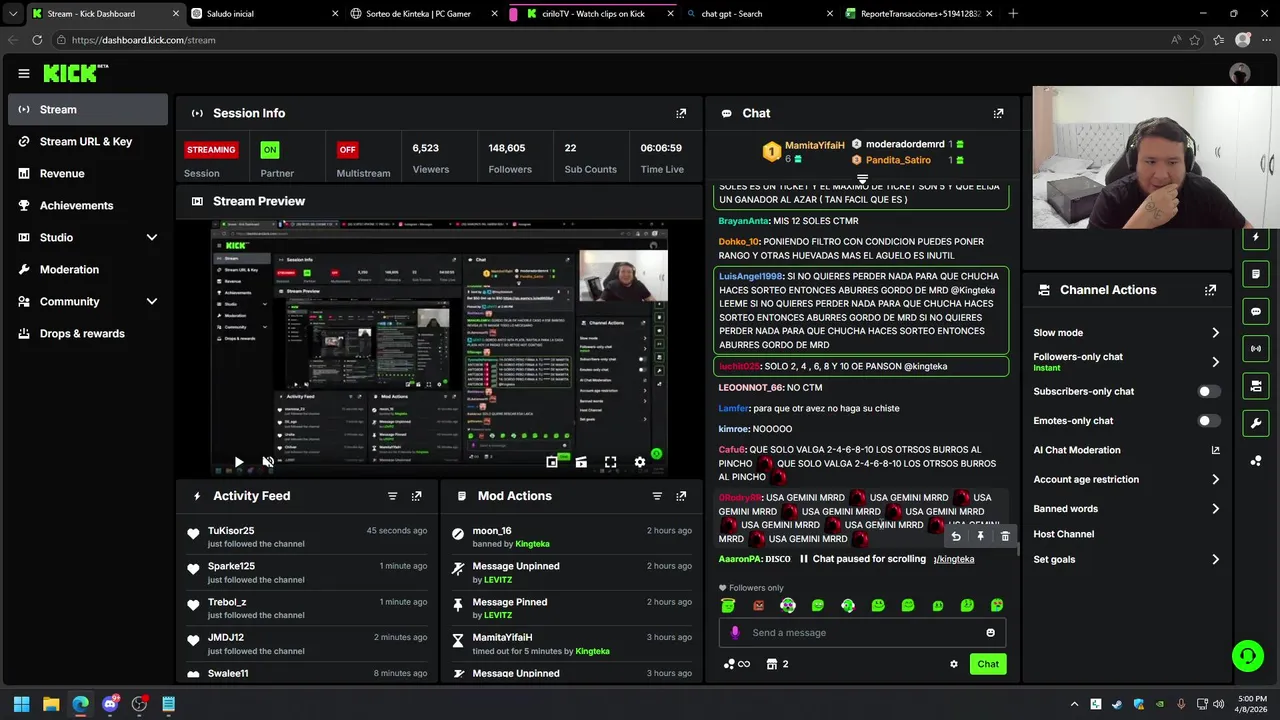This screenshot has width=1280, height=720.
Task: Click the profile avatar in the top right
Action: click(1240, 73)
